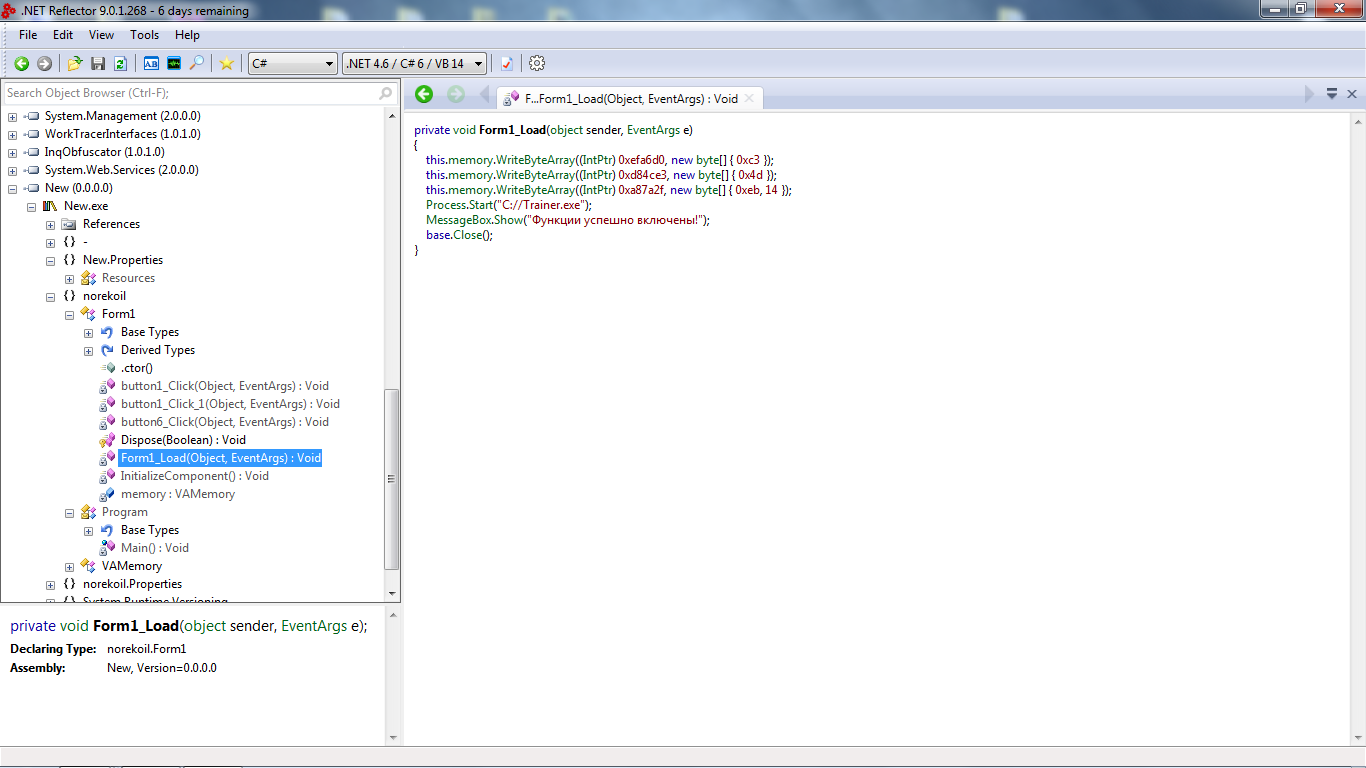Viewport: 1366px width, 768px height.
Task: Open the tab list dropdown arrow
Action: pyautogui.click(x=1332, y=93)
